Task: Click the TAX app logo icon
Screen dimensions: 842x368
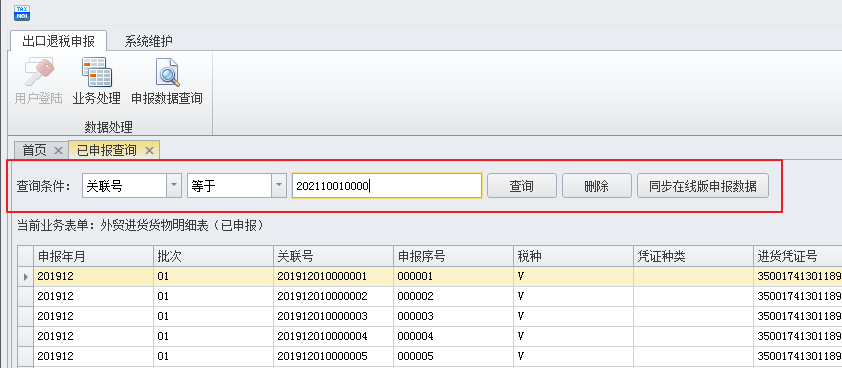Action: click(x=22, y=12)
